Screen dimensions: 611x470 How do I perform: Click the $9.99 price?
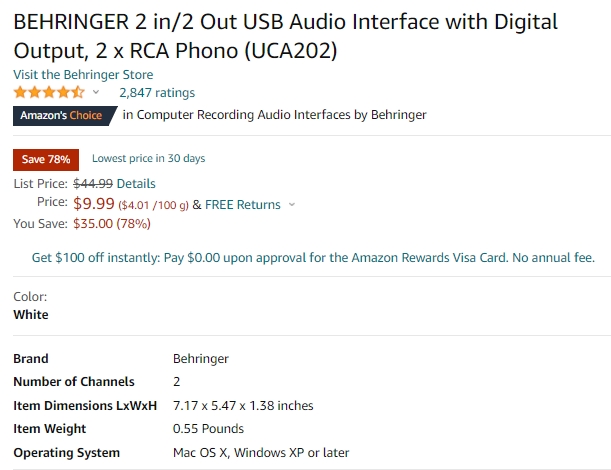tap(94, 203)
